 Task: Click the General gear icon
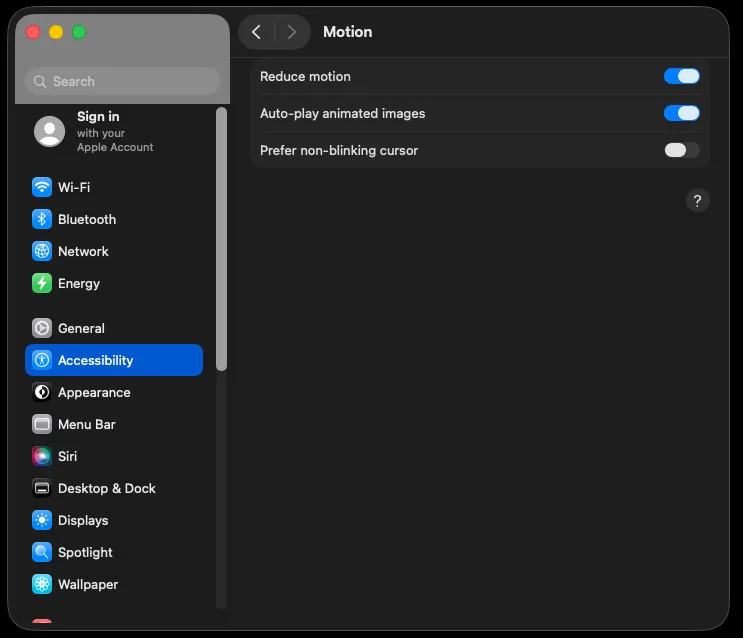pos(41,328)
